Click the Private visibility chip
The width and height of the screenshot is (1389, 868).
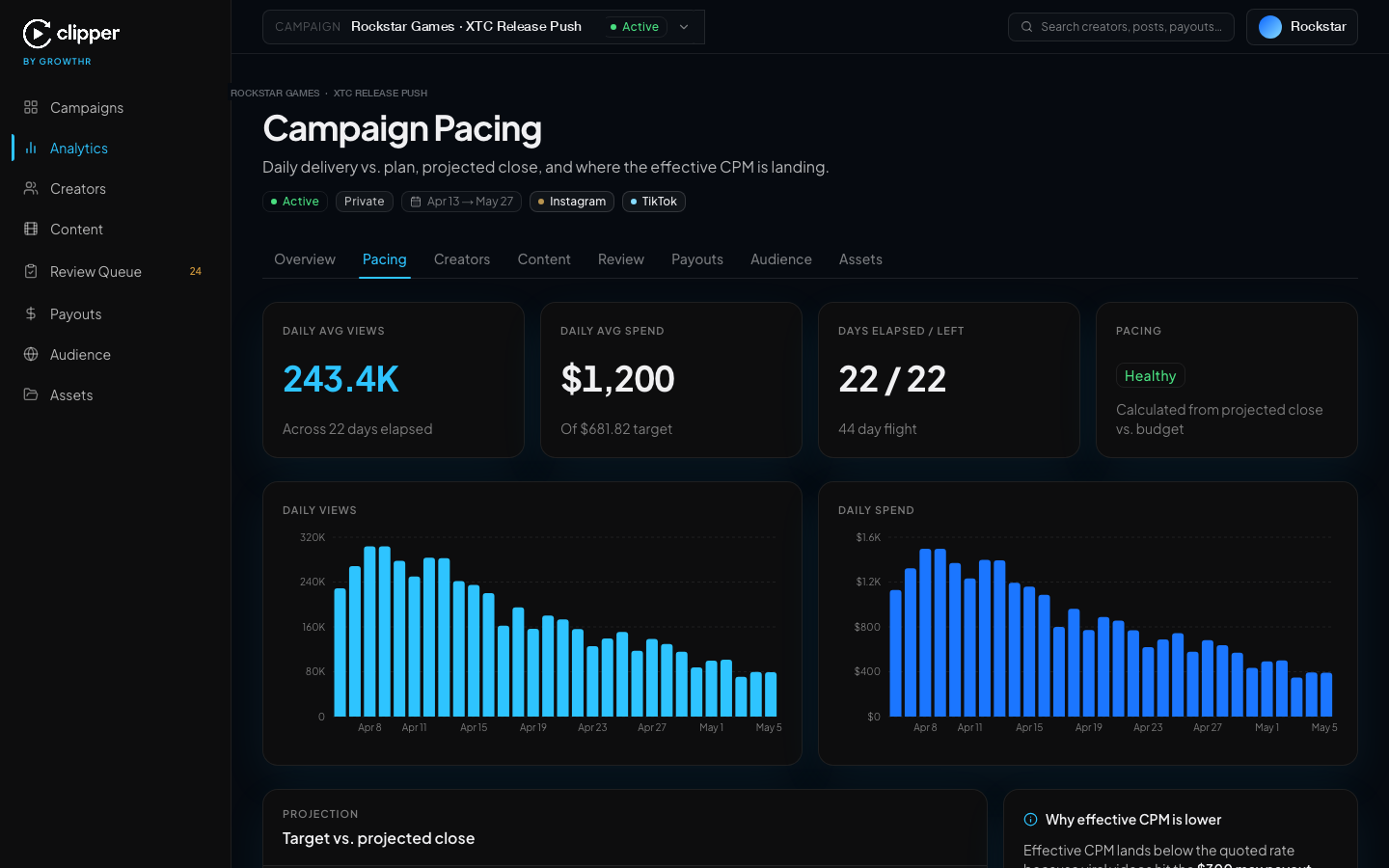pos(365,202)
